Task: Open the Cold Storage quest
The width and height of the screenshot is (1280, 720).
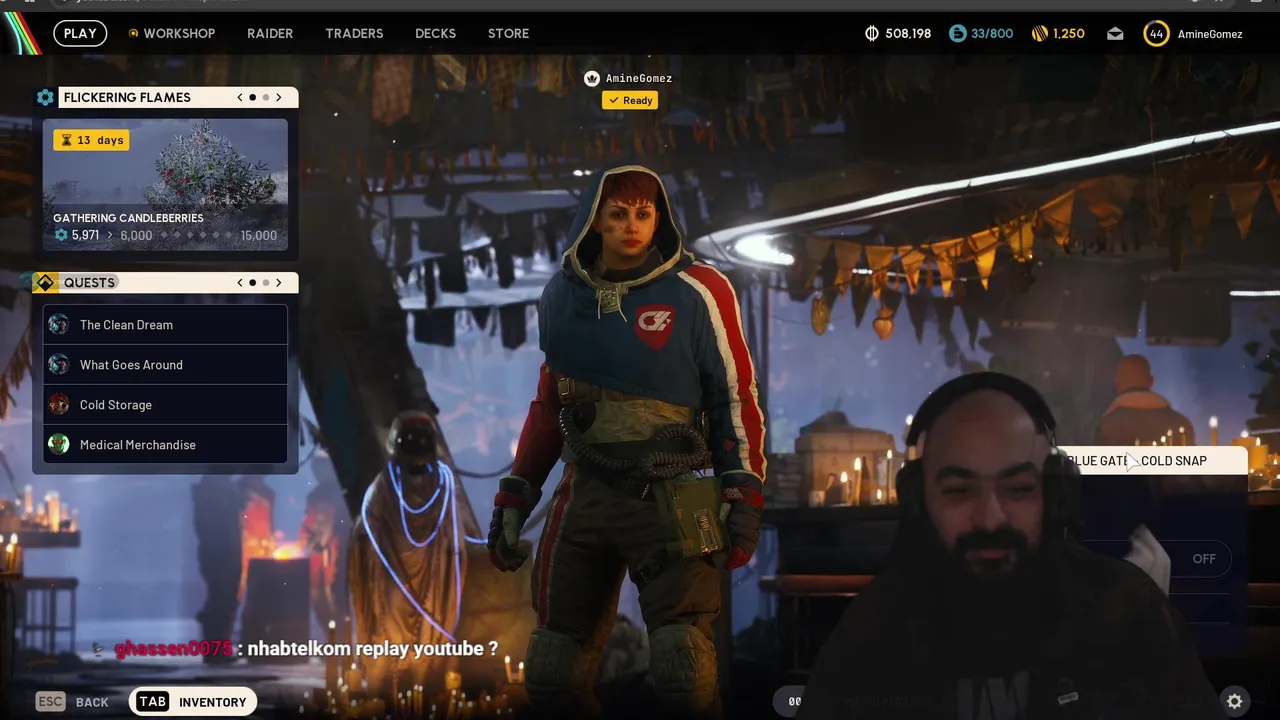Action: tap(166, 405)
